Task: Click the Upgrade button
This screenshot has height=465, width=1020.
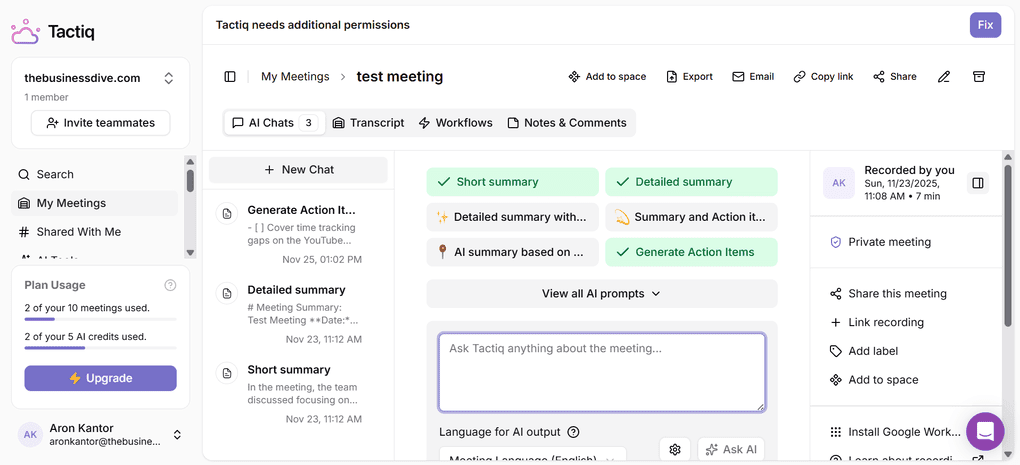Action: pos(101,378)
